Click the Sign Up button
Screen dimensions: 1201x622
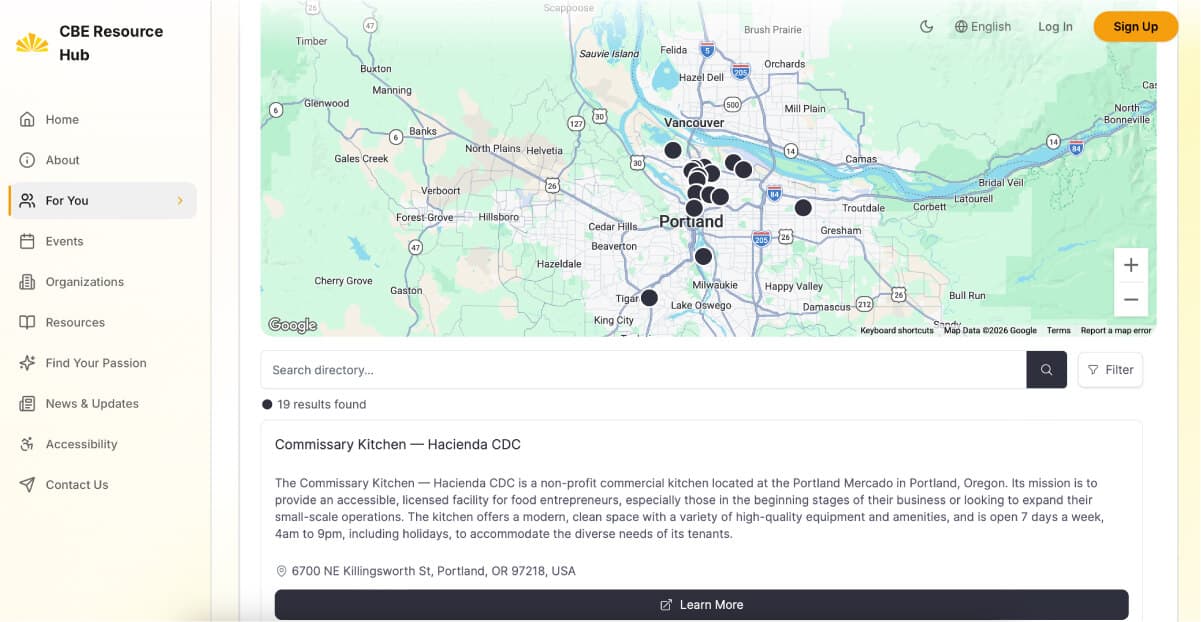1135,27
